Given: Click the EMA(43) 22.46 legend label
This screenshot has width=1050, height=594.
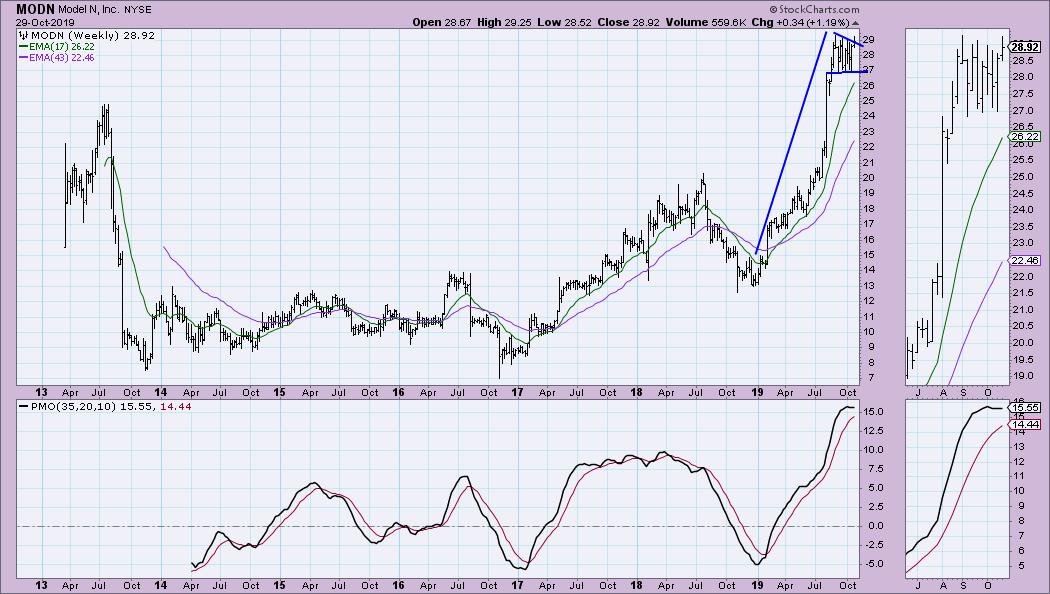Looking at the screenshot, I should 61,58.
